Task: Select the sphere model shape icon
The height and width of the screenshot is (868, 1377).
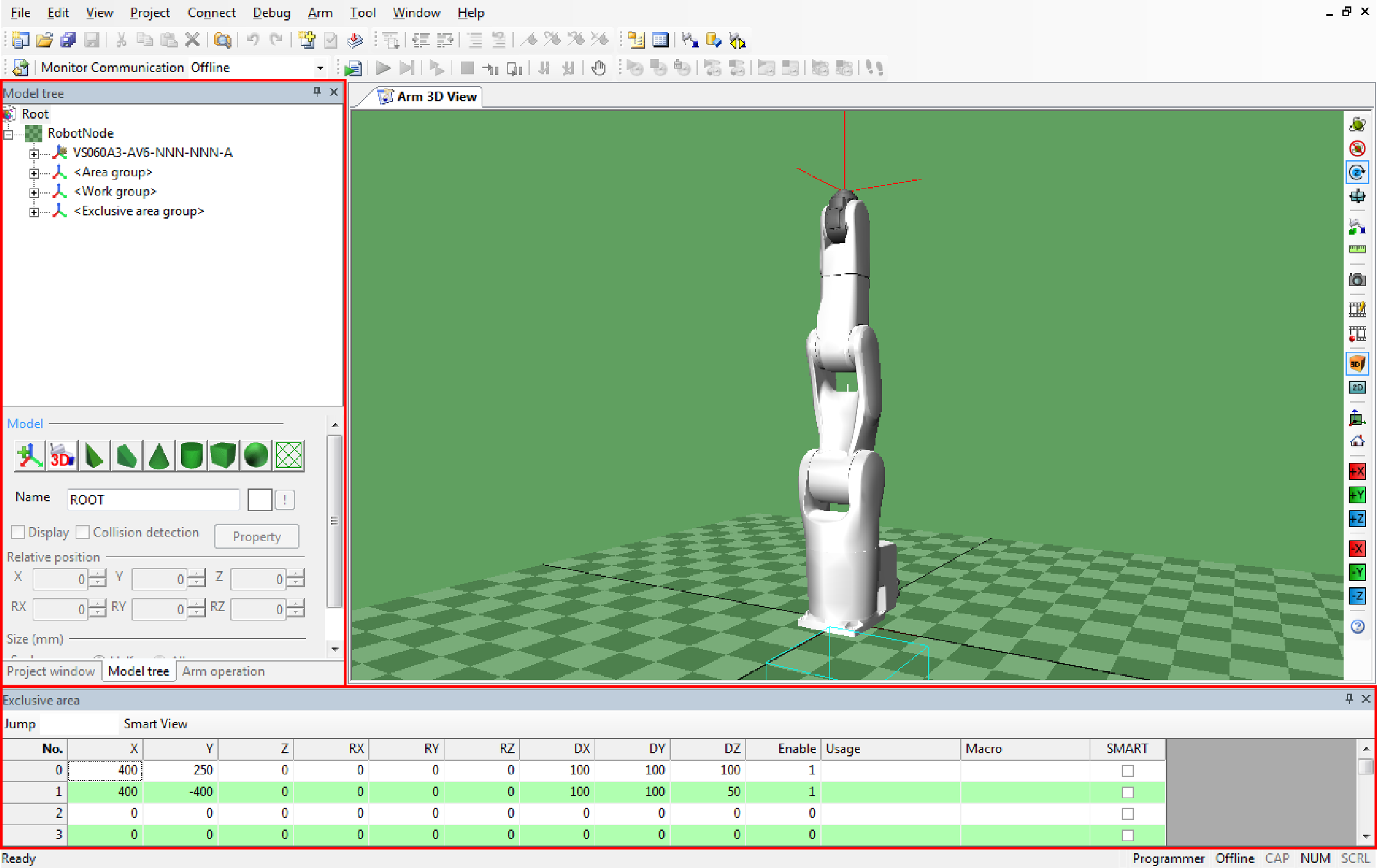Action: (x=256, y=456)
